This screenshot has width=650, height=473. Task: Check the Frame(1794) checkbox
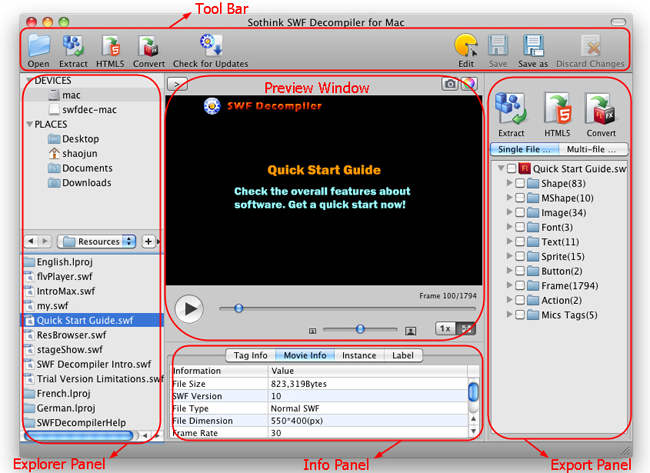[x=520, y=286]
